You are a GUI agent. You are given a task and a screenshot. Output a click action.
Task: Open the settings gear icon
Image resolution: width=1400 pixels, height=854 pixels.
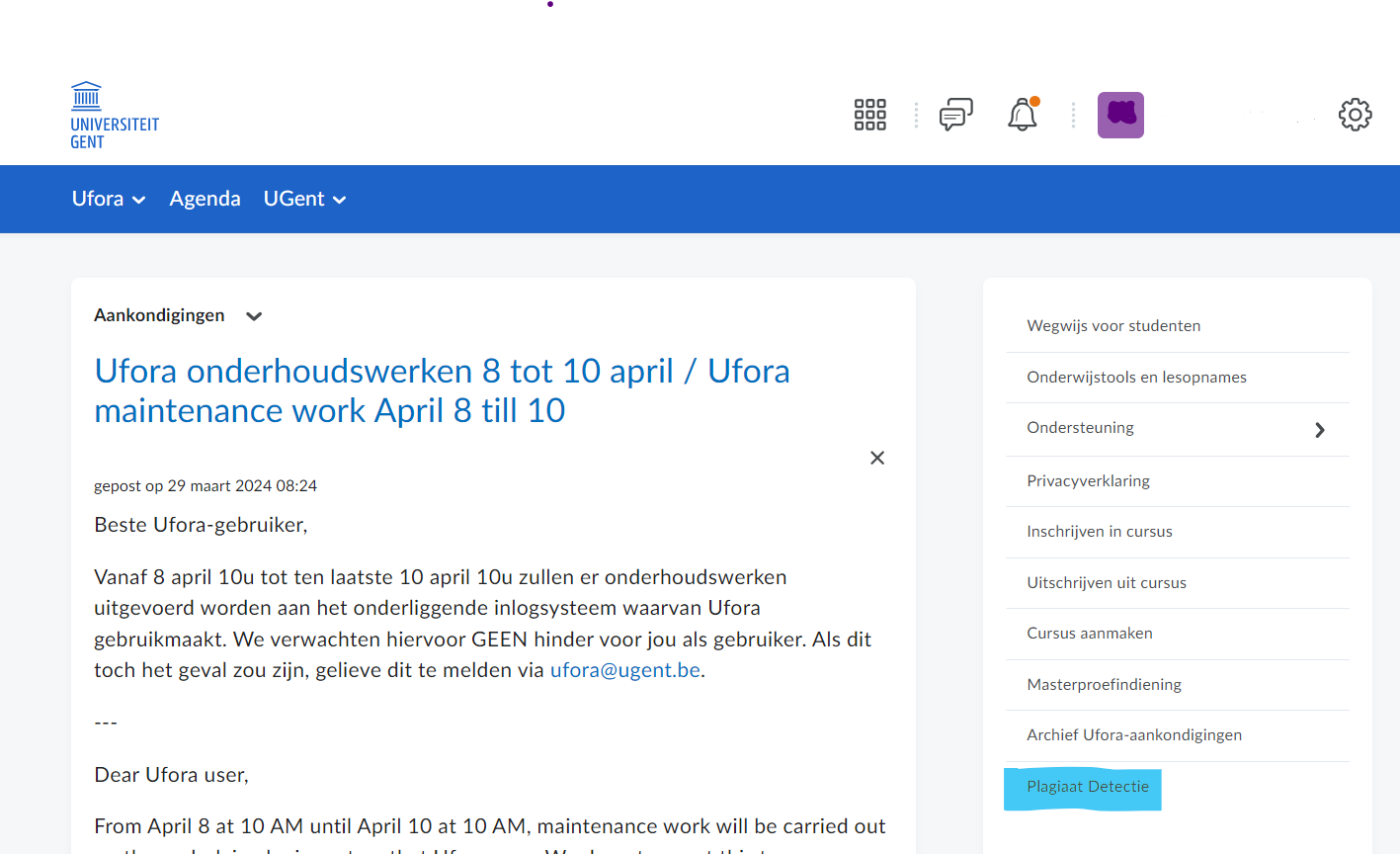point(1355,115)
